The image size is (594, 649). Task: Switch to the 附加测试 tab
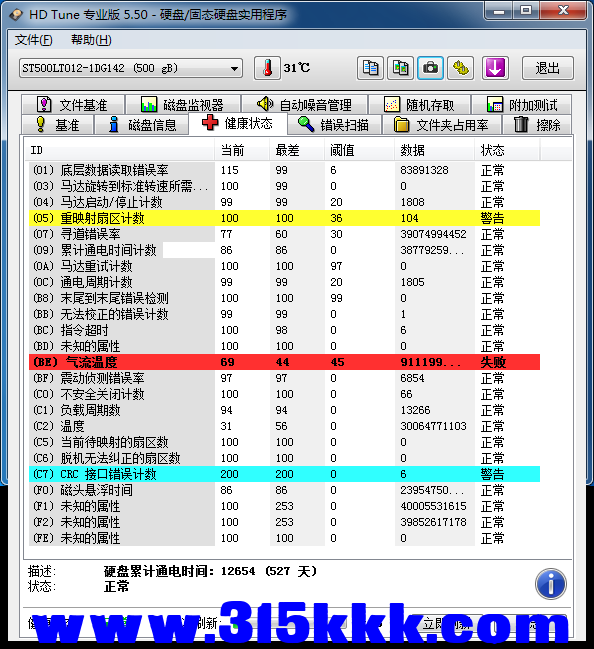tap(522, 105)
